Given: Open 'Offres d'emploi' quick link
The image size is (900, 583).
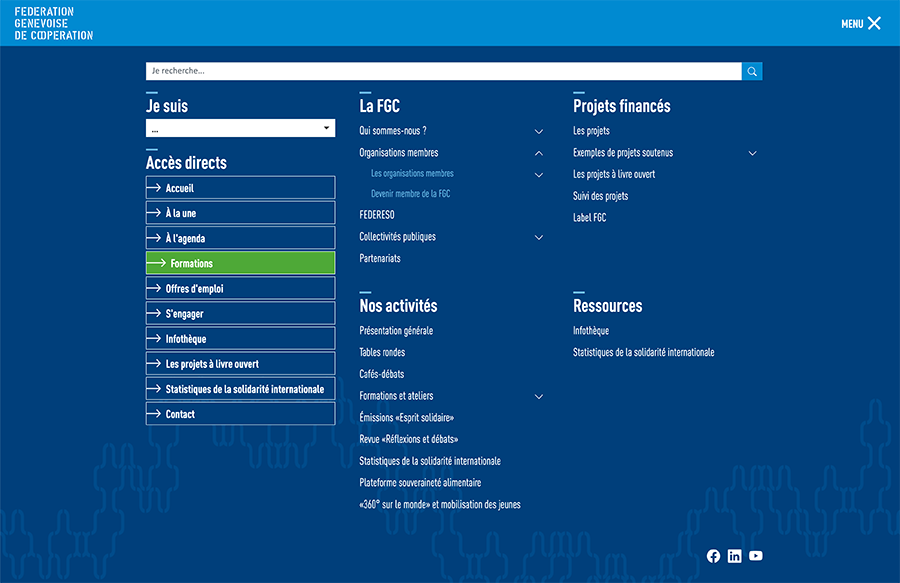Looking at the screenshot, I should click(x=240, y=288).
